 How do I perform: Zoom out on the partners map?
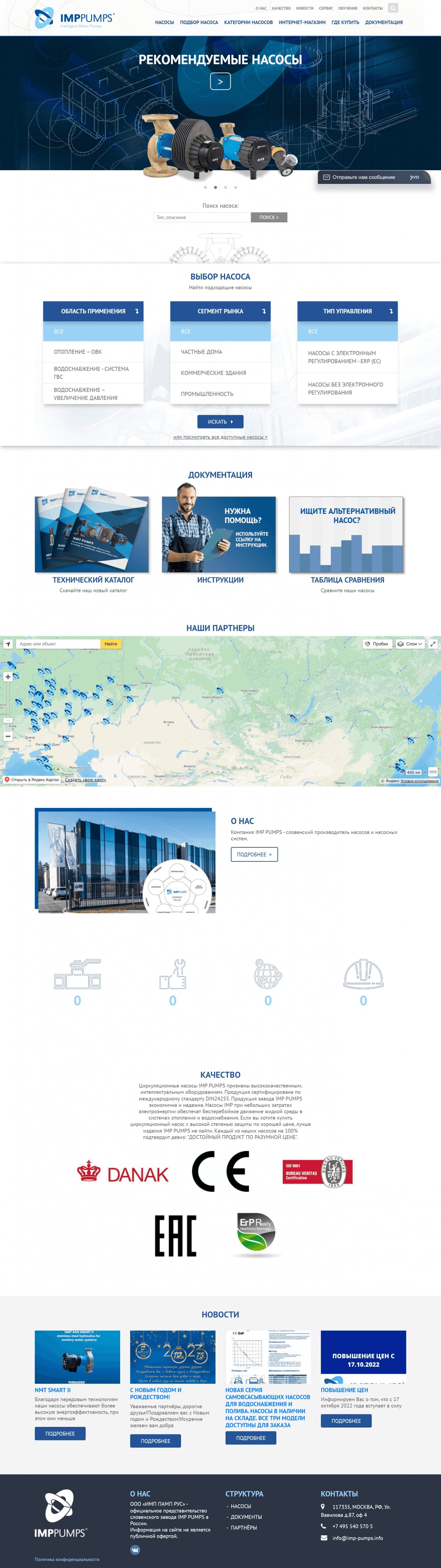(8, 736)
